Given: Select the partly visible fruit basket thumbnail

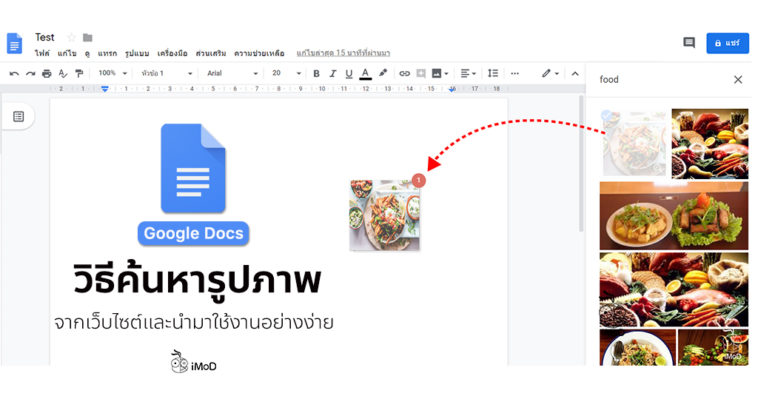Looking at the screenshot, I should (713, 348).
